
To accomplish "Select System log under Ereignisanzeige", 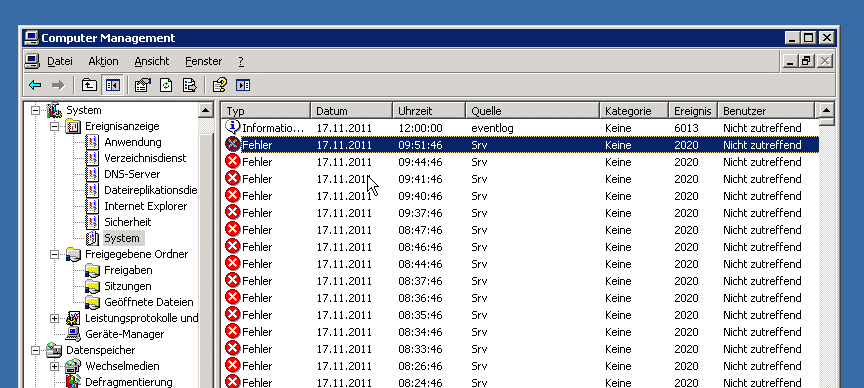I will [122, 238].
